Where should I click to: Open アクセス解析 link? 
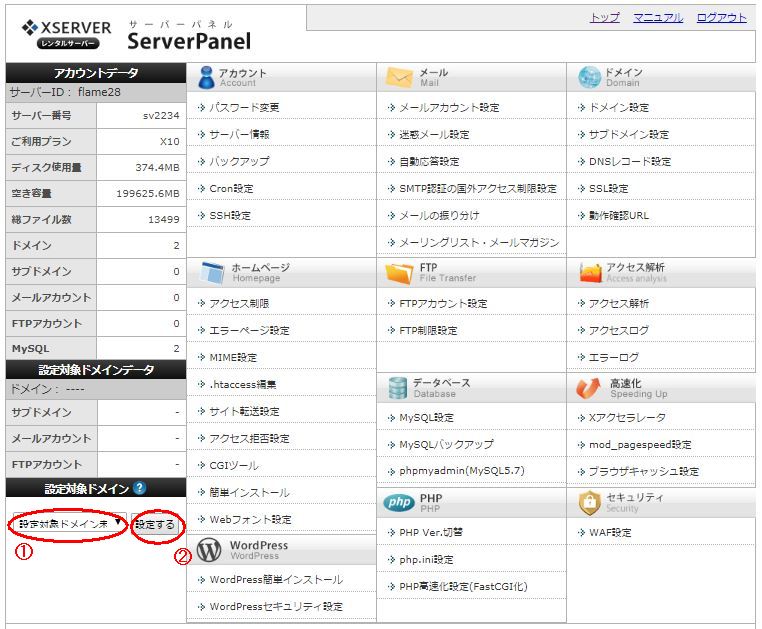(x=619, y=303)
